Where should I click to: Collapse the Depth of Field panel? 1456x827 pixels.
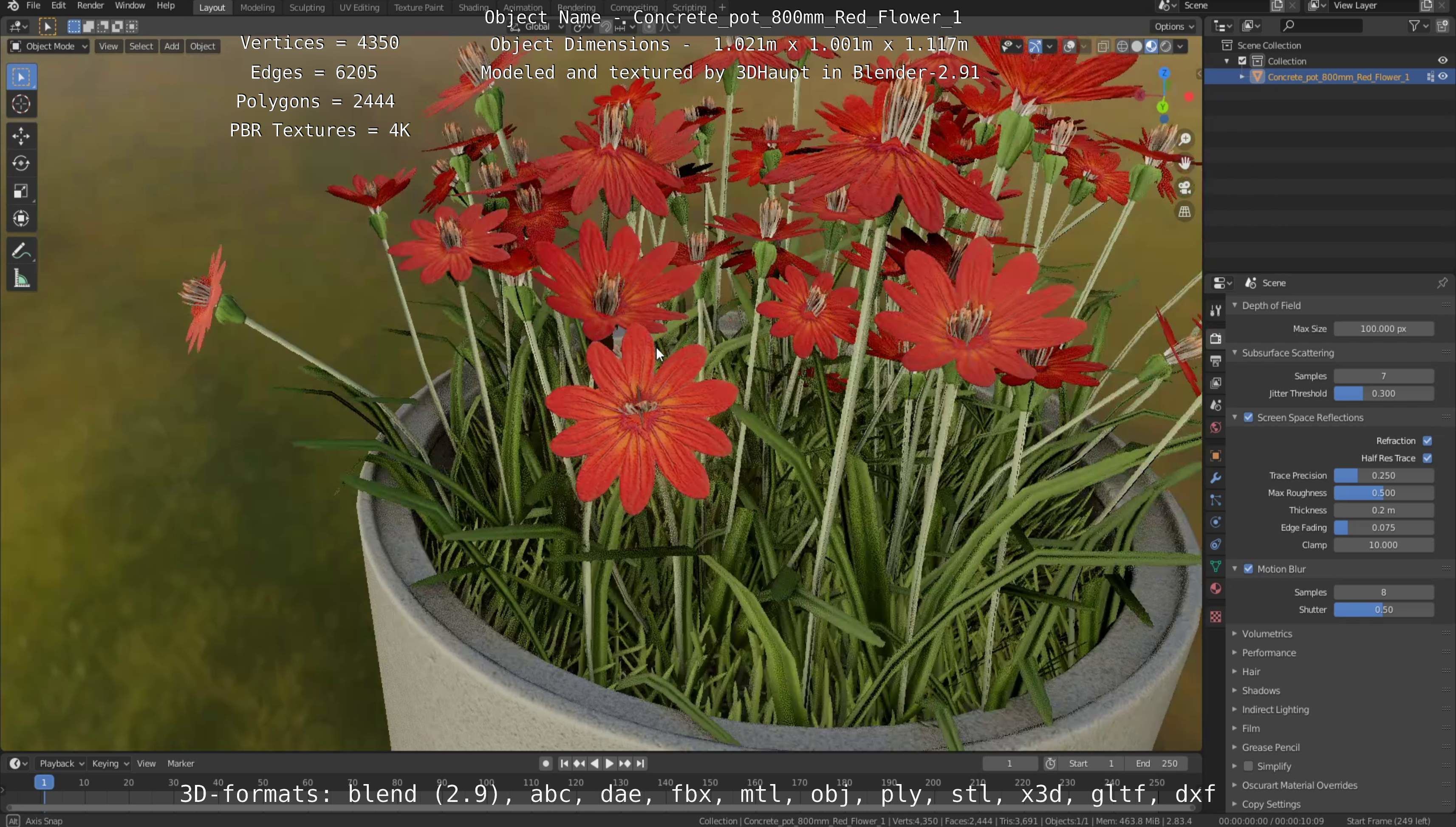[1271, 306]
